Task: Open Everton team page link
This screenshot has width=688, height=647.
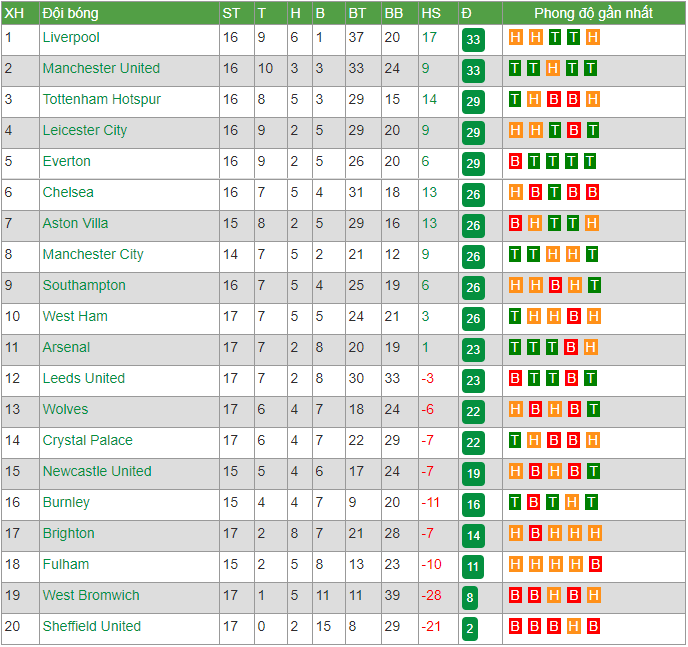Action: click(67, 161)
